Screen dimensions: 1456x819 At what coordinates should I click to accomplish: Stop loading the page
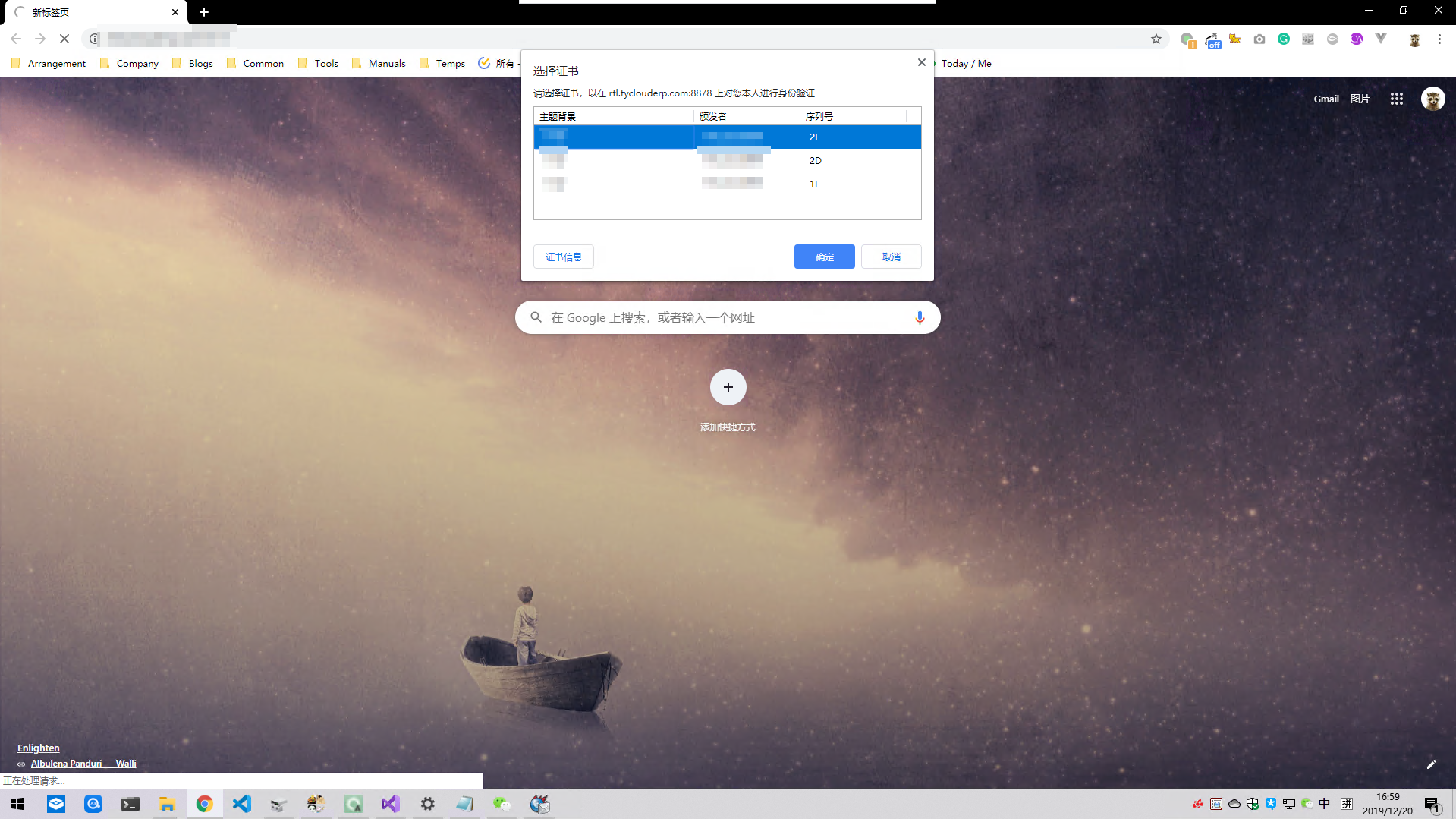[x=64, y=39]
